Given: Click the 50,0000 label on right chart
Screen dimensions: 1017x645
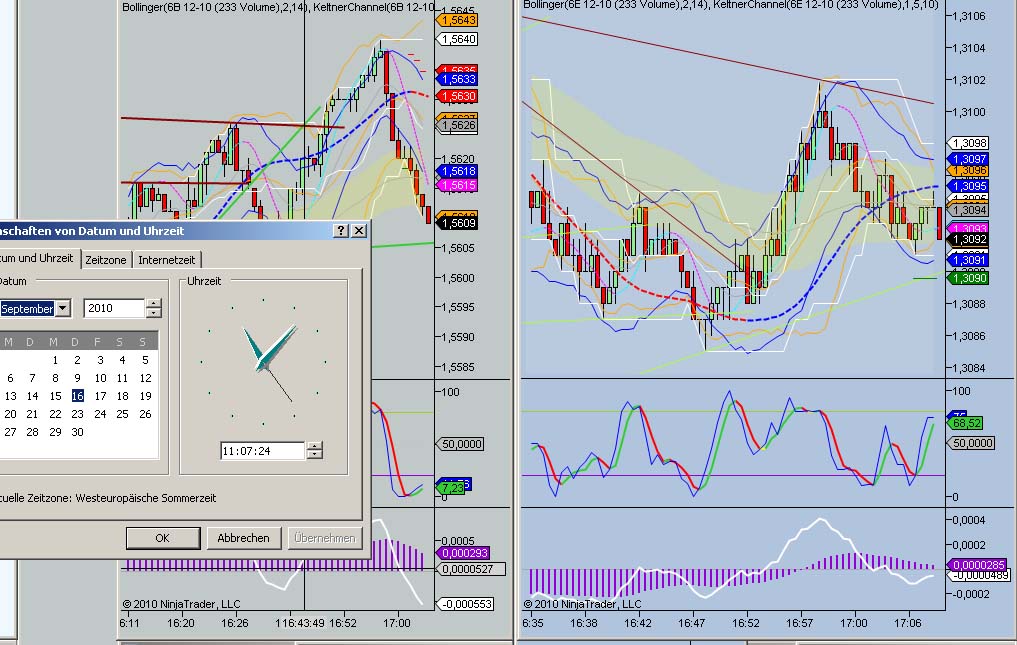Looking at the screenshot, I should (971, 443).
